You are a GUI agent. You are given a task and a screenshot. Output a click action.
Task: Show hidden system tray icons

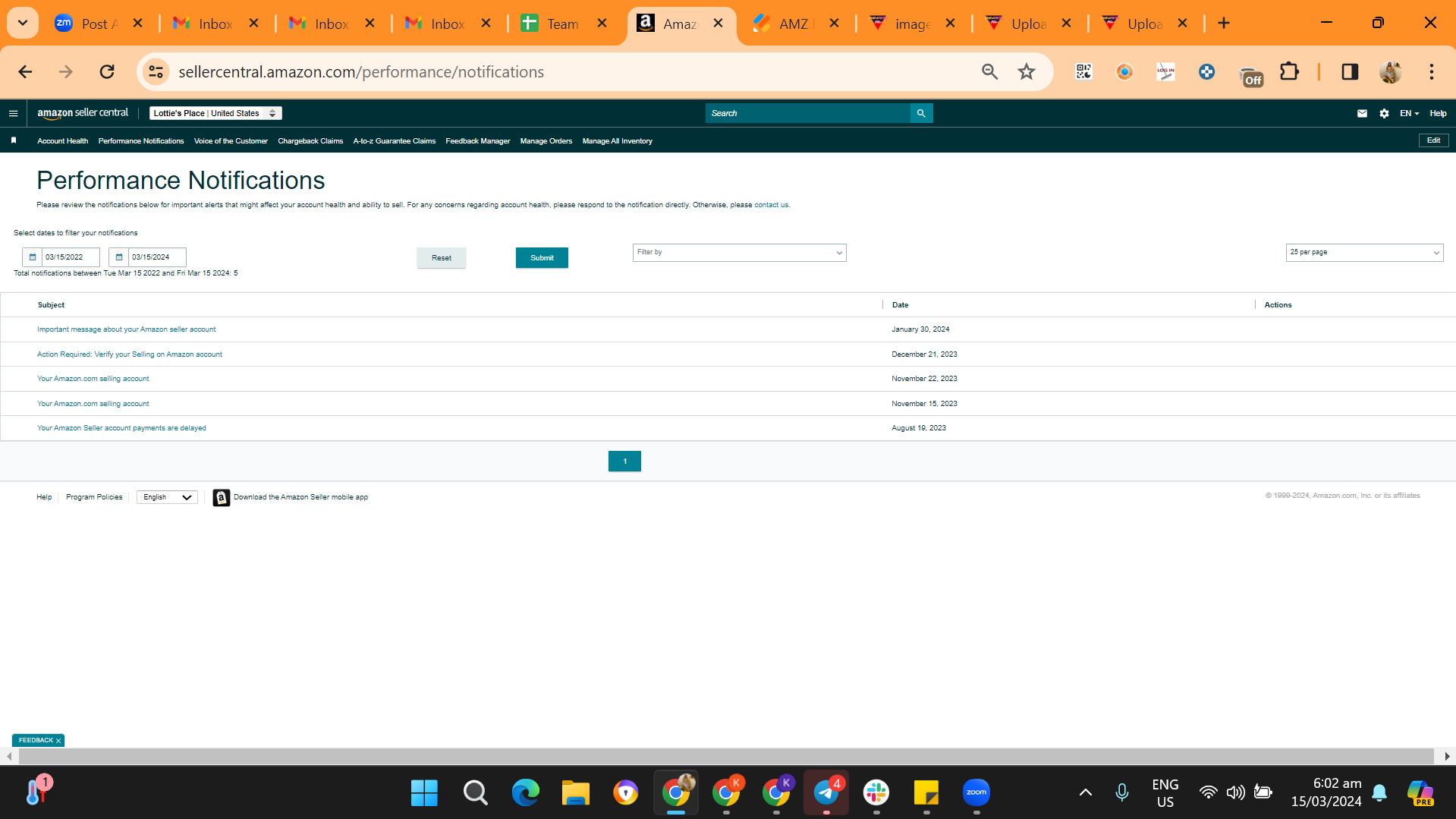[x=1086, y=792]
